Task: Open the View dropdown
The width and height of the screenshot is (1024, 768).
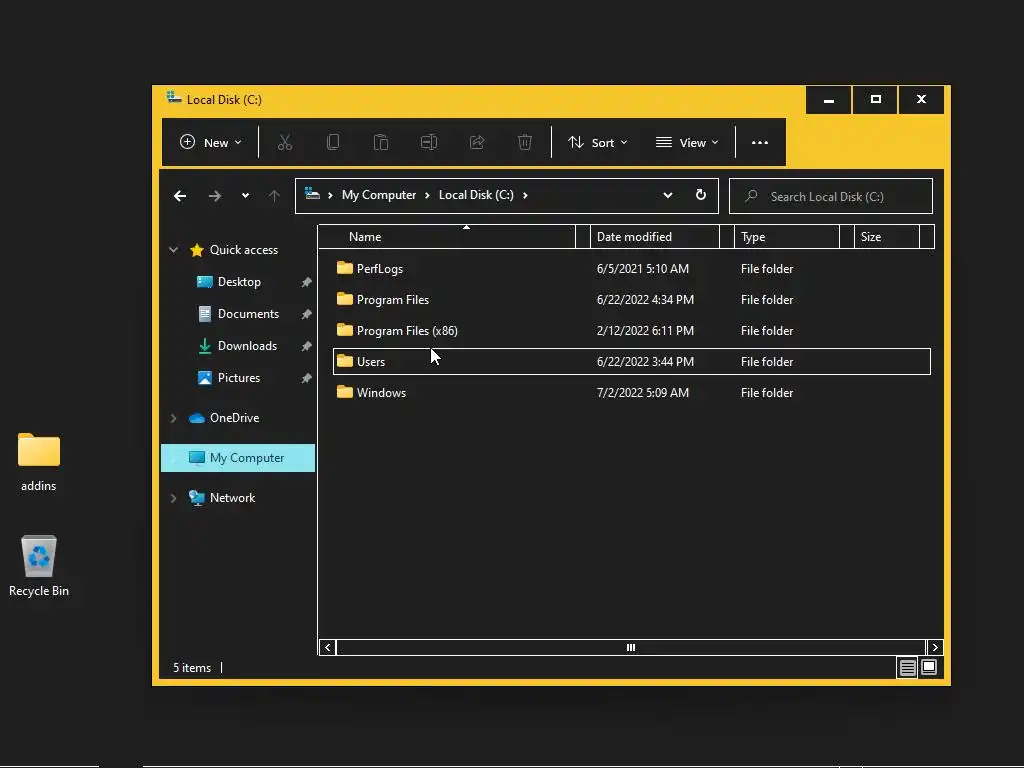Action: [687, 142]
